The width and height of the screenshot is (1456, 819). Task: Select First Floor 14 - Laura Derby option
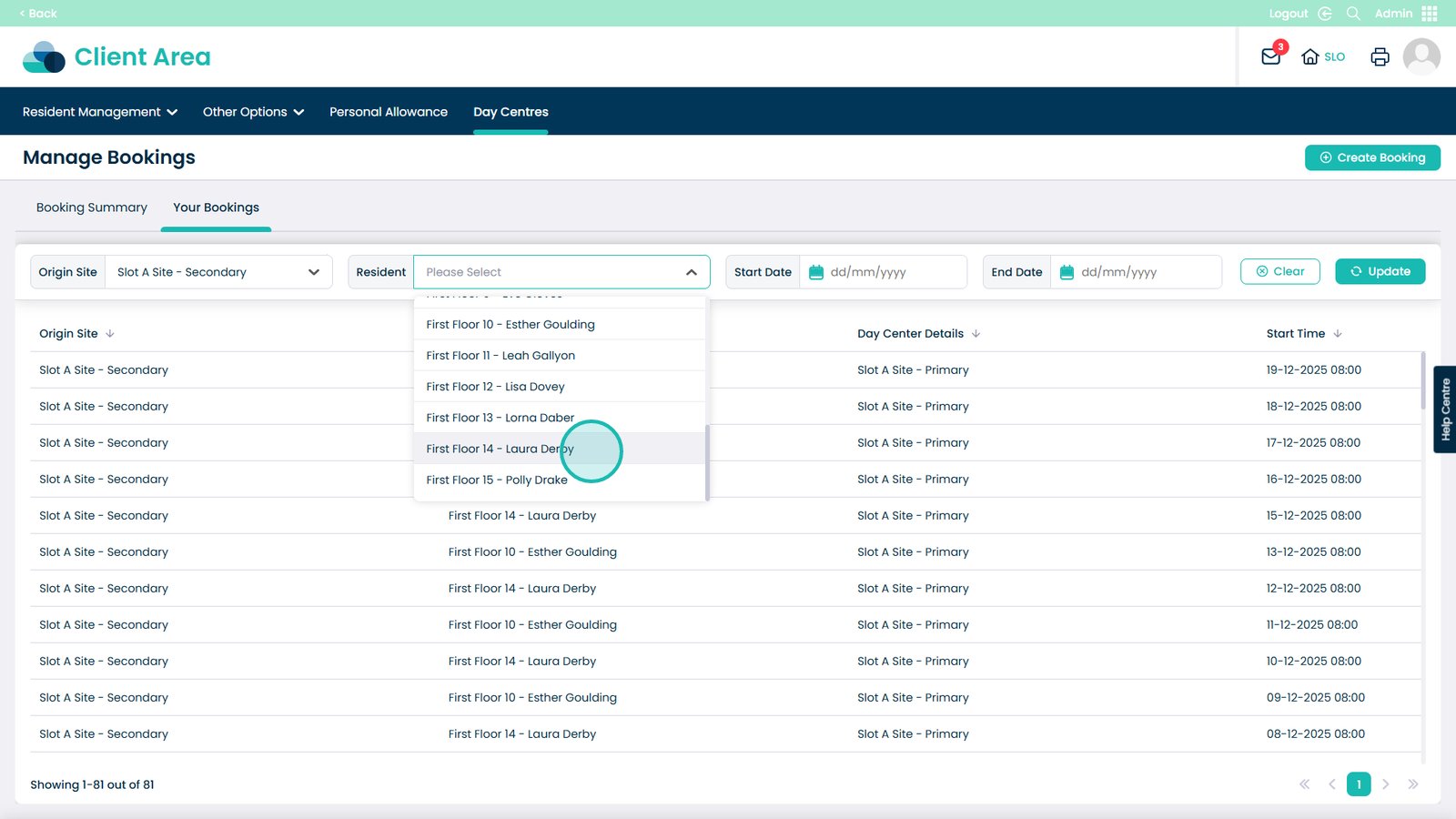pos(500,449)
